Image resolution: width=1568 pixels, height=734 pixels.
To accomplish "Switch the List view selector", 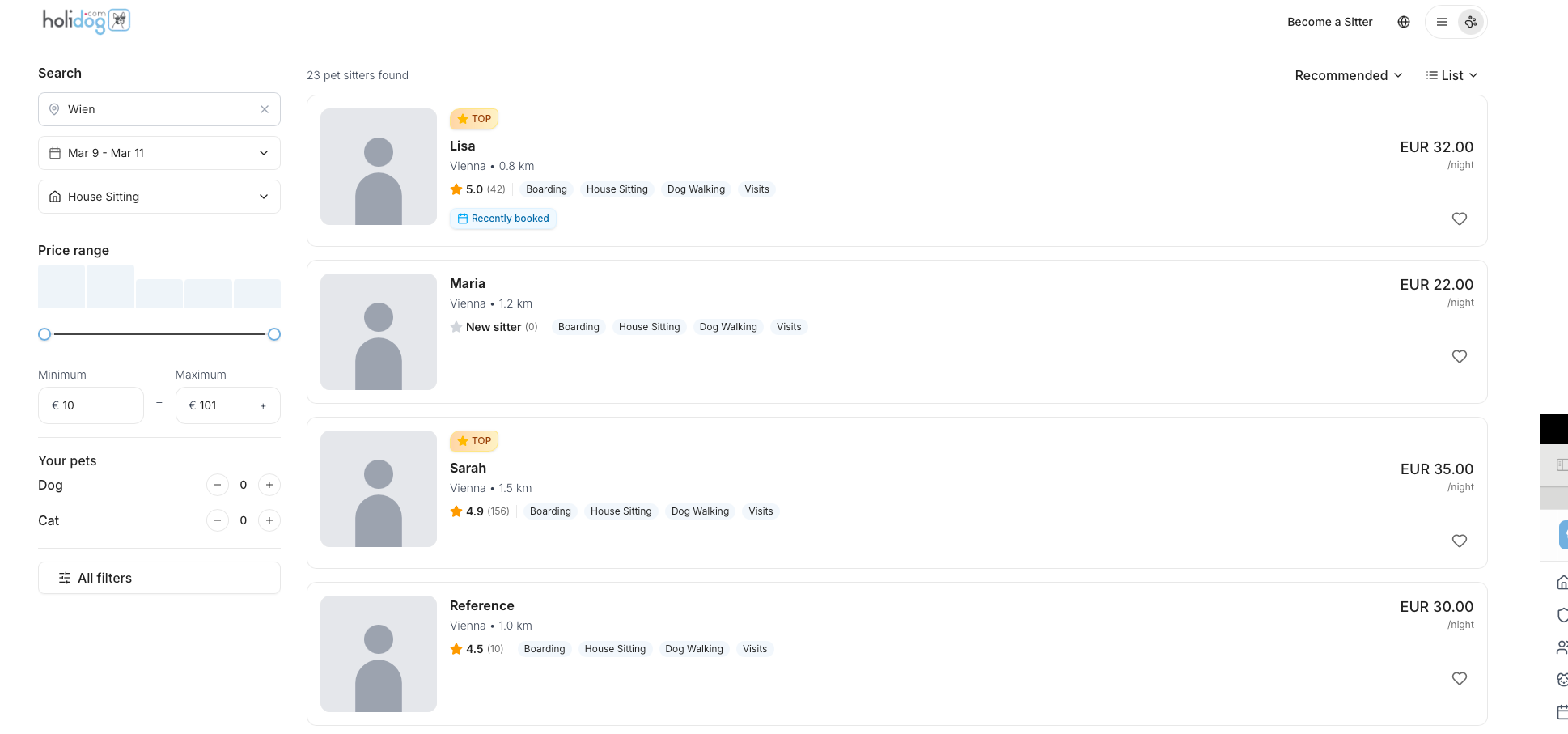I will click(x=1451, y=75).
